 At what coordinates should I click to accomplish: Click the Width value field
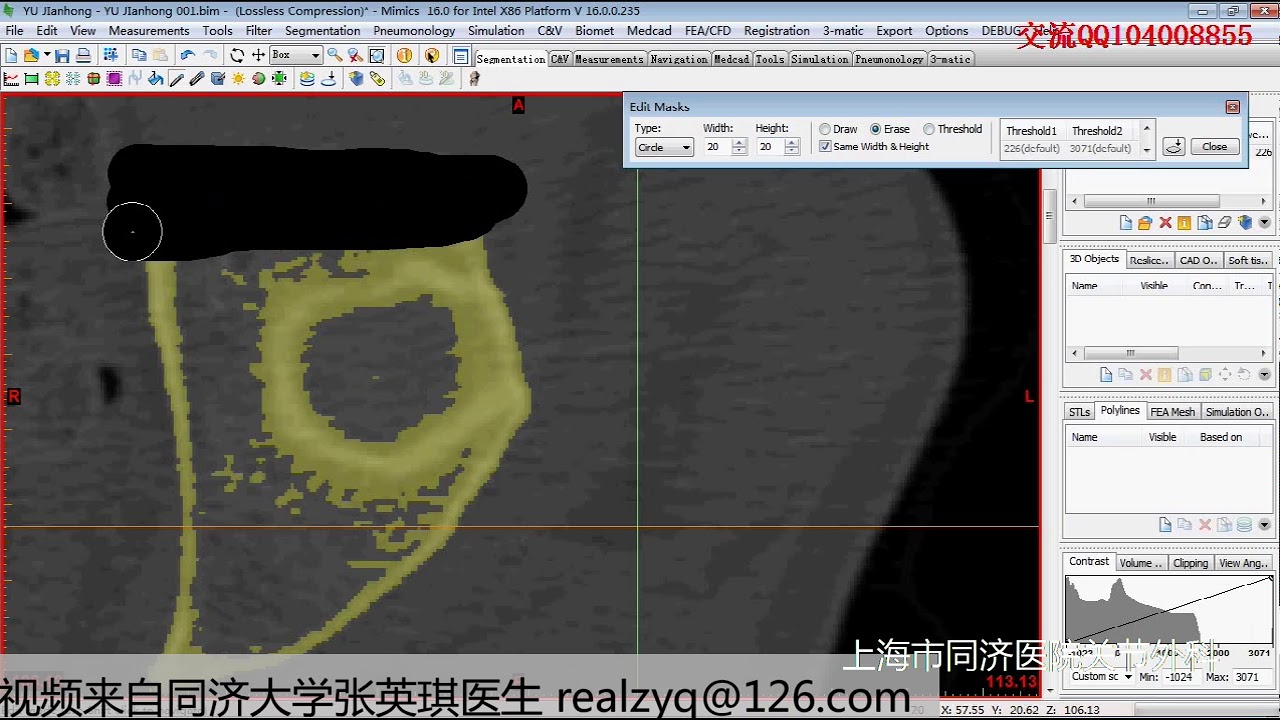717,147
